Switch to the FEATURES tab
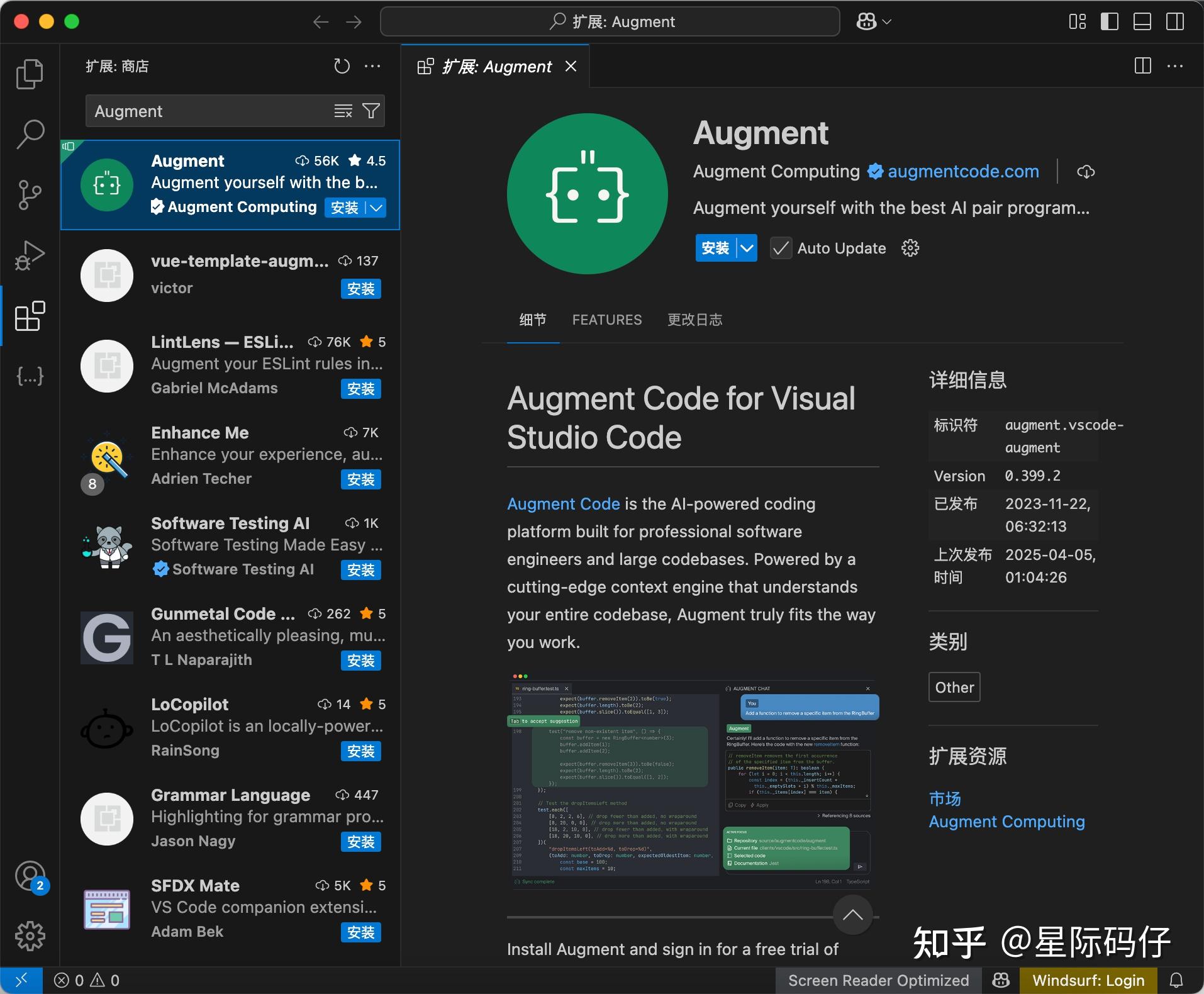This screenshot has height=994, width=1204. coord(606,320)
